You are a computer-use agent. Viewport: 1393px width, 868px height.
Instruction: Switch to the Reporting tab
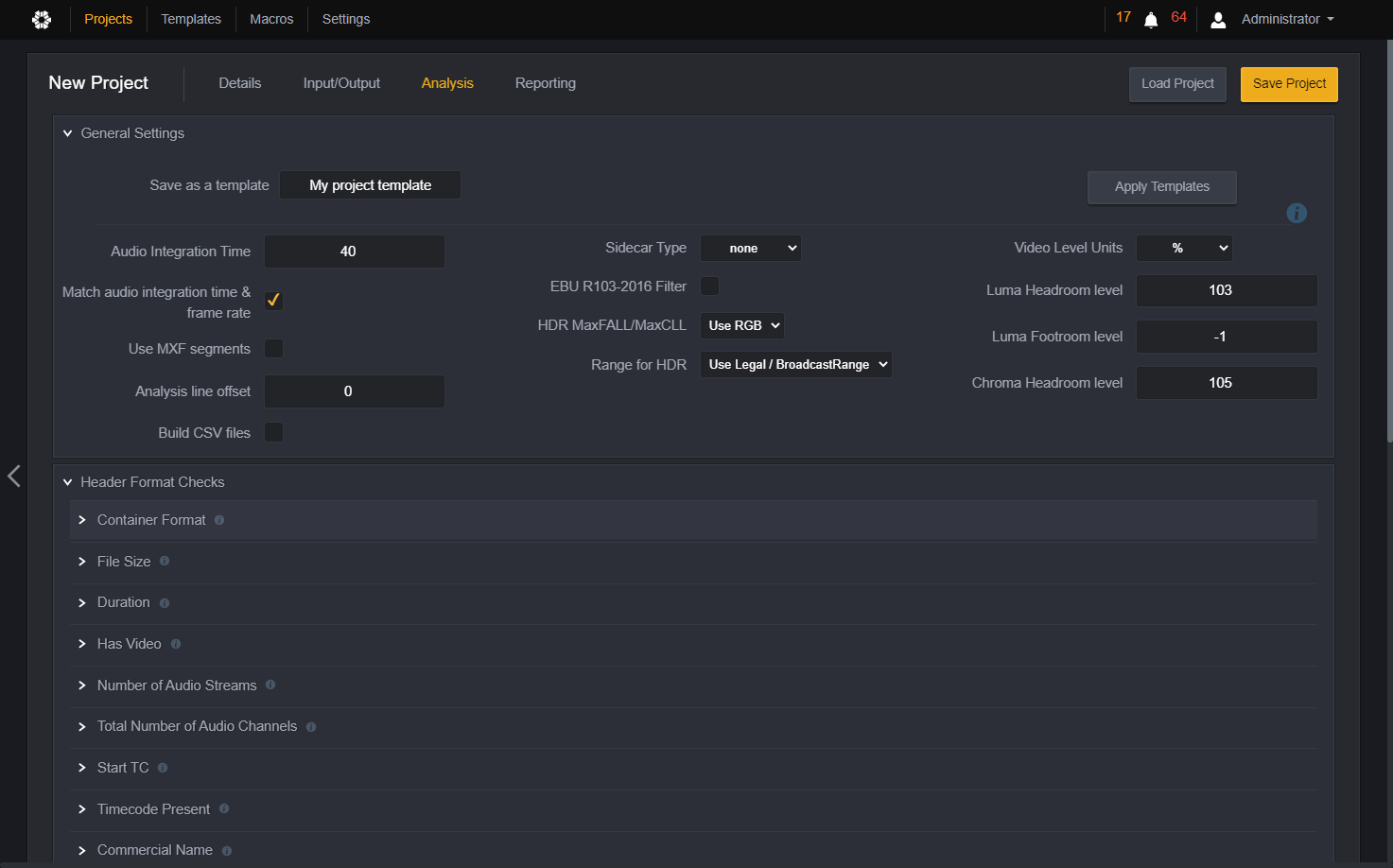[546, 83]
